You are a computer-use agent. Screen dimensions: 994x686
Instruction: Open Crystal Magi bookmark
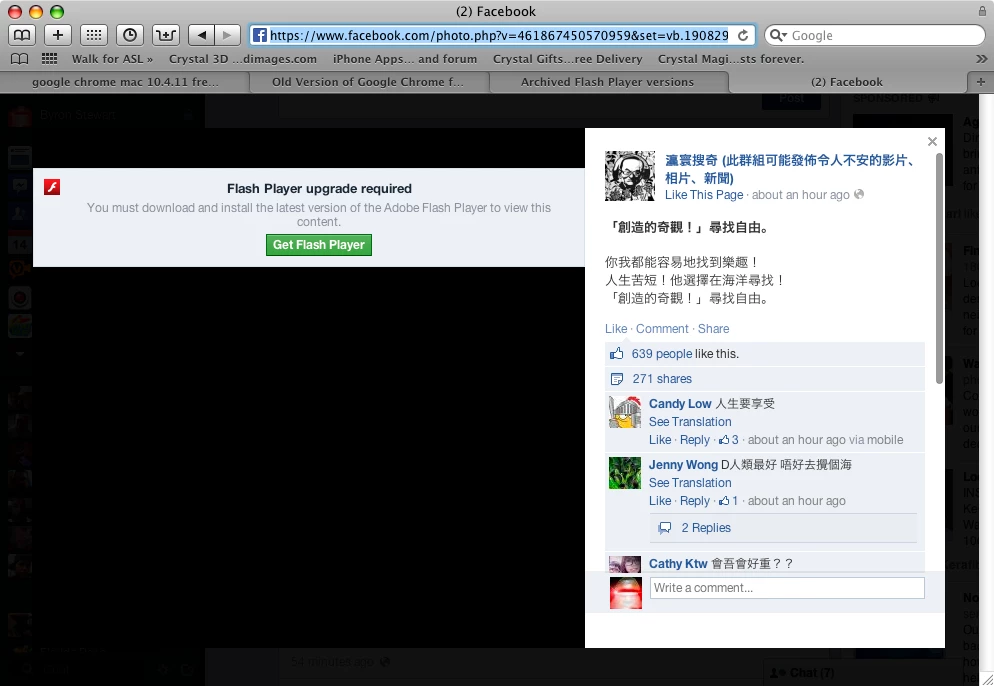point(731,59)
